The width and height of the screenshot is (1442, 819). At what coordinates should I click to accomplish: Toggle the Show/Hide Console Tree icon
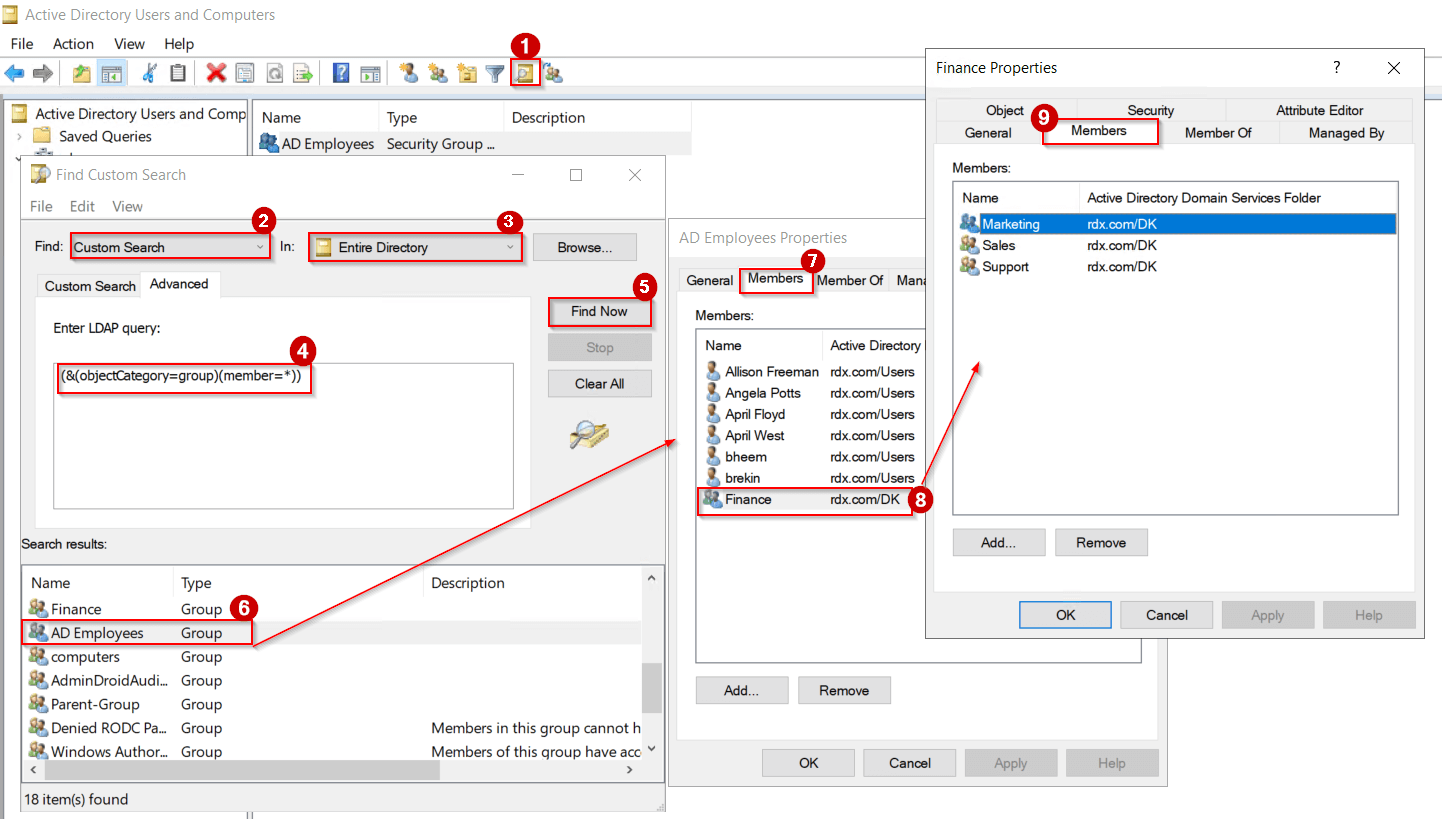coord(110,72)
